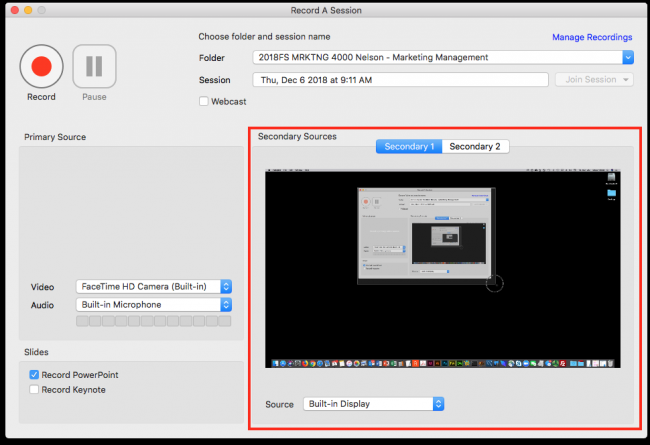Open the Audio microphone dropdown
Viewport: 650px width, 445px height.
coord(226,304)
